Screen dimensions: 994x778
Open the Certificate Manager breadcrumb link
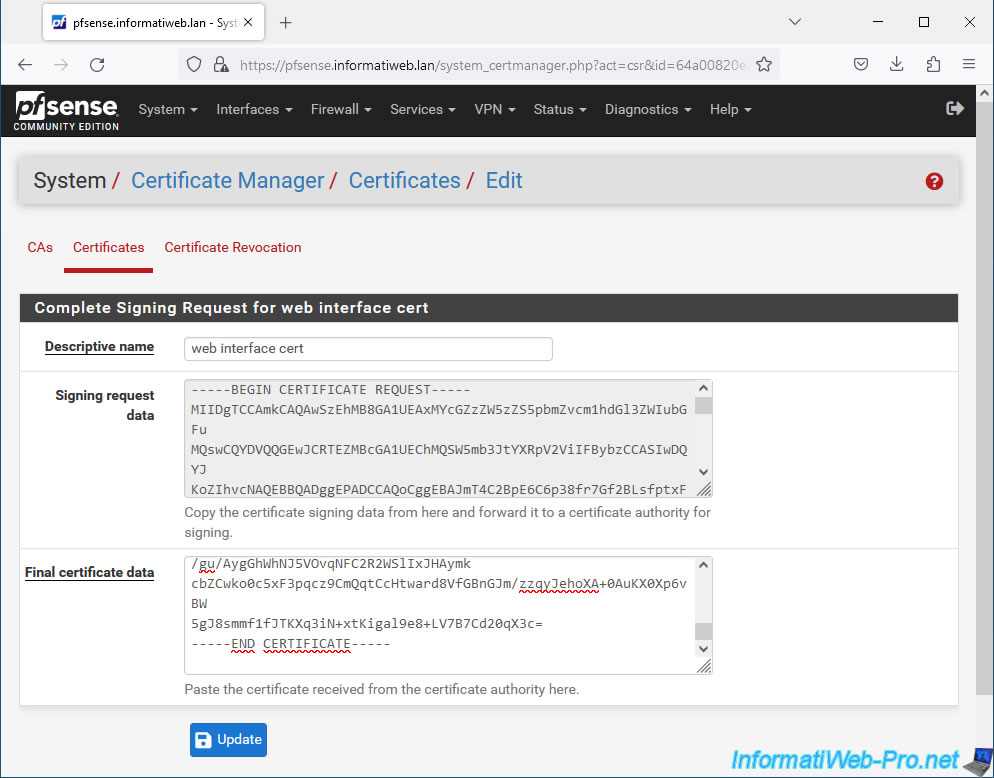point(228,181)
